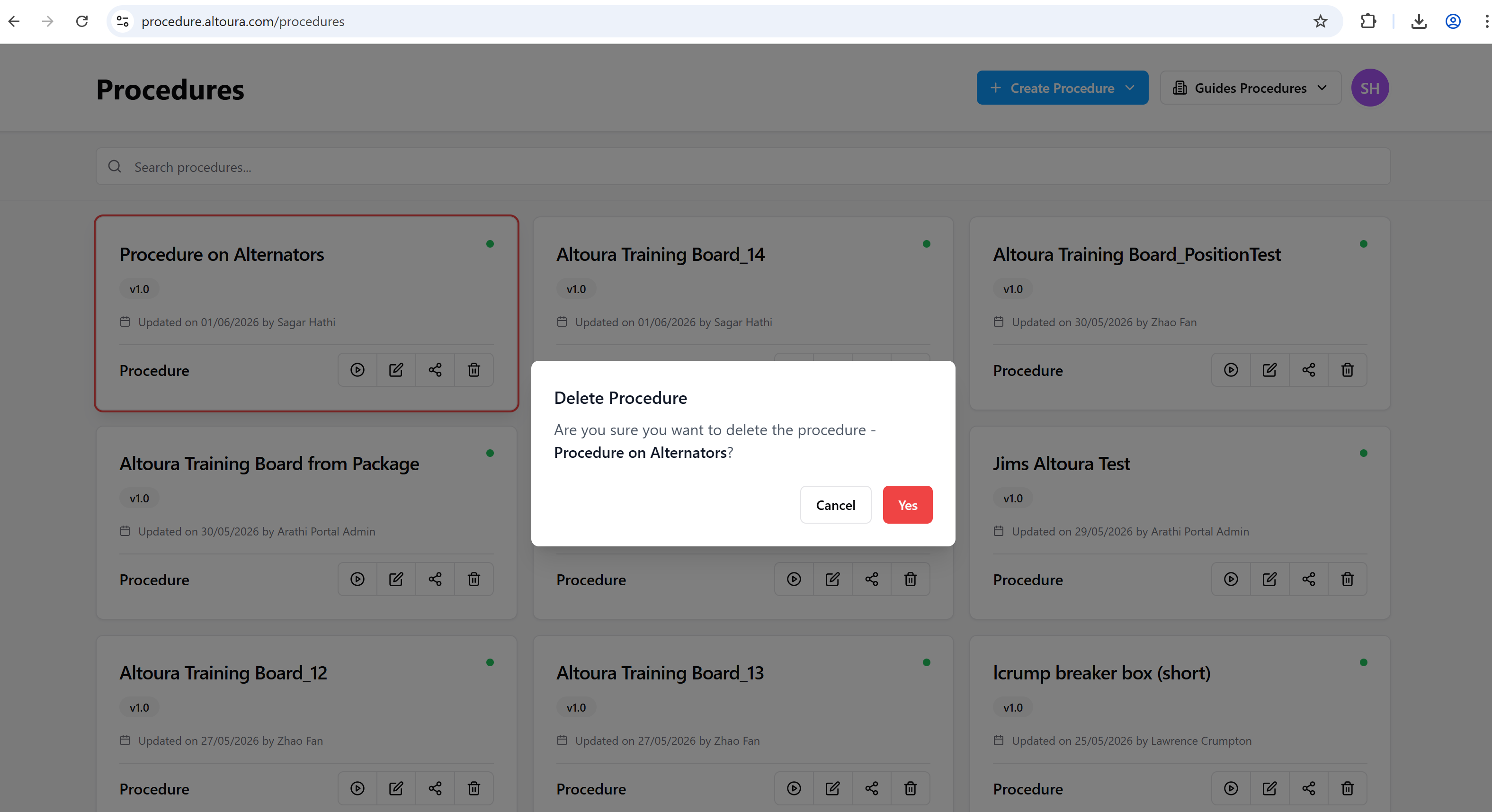Viewport: 1492px width, 812px height.
Task: Click "Updated on 25/05/2026 by Lawrence Crumpton"
Action: 1131,741
